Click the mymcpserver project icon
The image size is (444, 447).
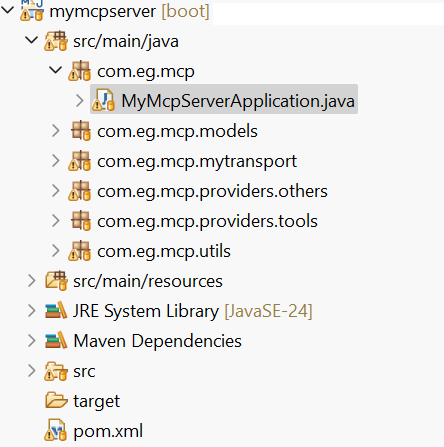32,10
